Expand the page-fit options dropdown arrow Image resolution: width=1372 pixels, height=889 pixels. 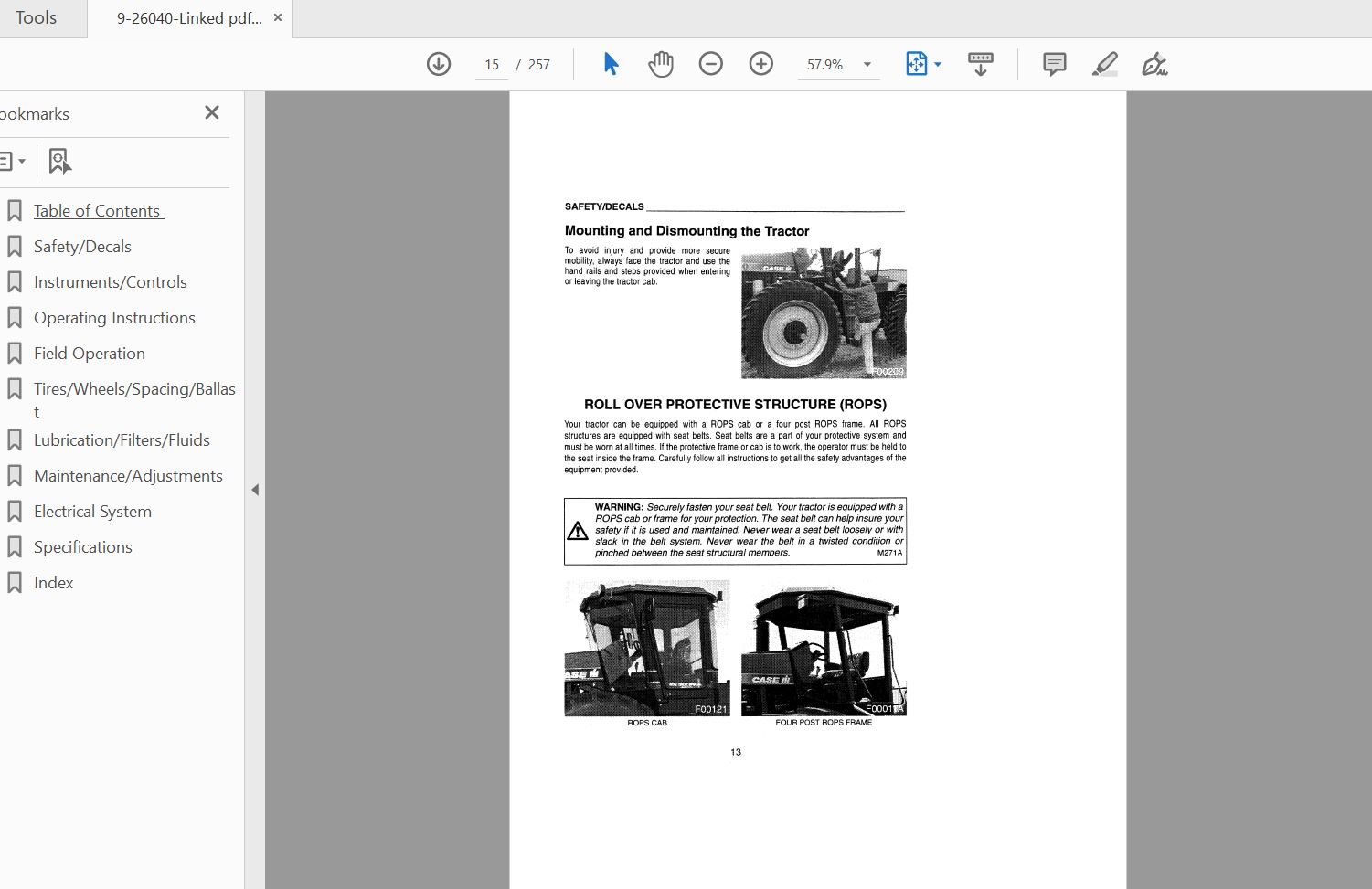[x=937, y=64]
